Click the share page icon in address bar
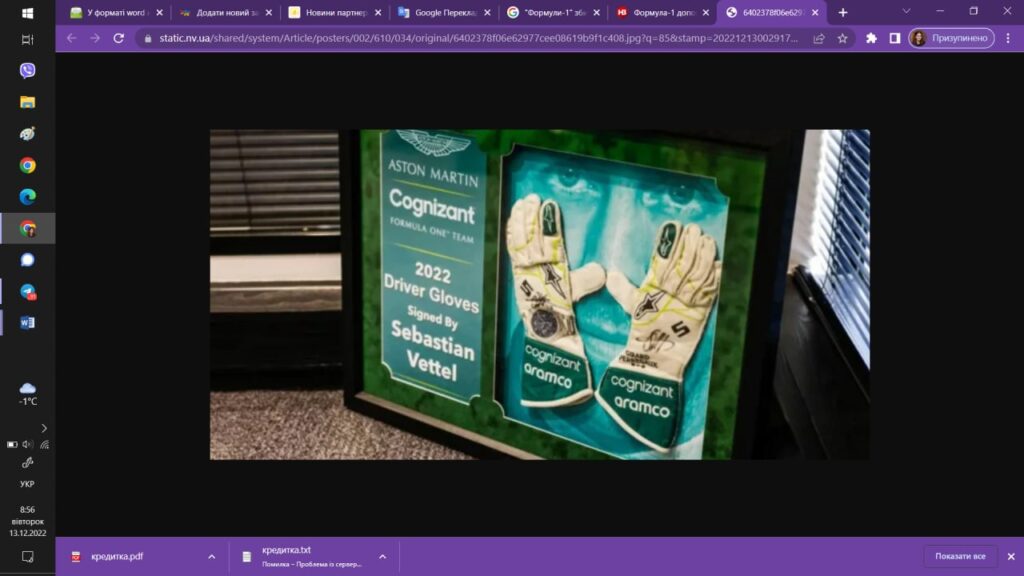 coord(819,38)
